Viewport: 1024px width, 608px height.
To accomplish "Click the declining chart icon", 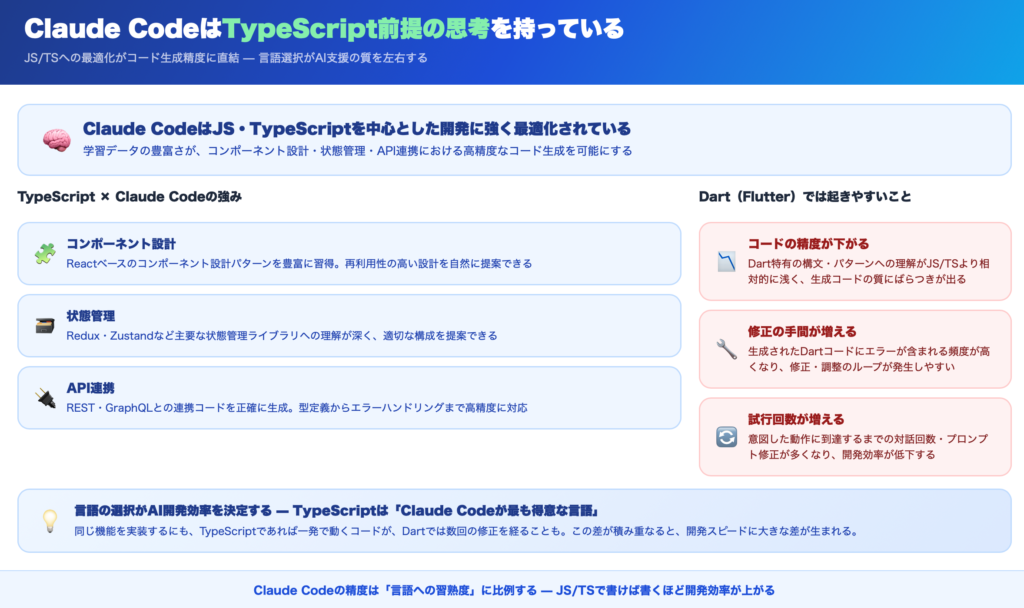I will point(726,261).
